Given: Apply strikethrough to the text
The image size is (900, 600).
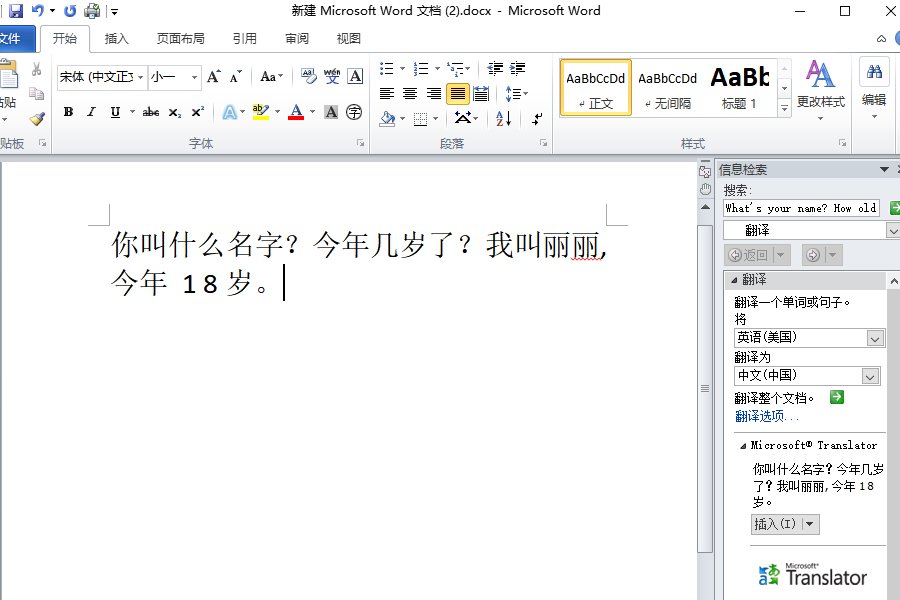Looking at the screenshot, I should pyautogui.click(x=149, y=111).
